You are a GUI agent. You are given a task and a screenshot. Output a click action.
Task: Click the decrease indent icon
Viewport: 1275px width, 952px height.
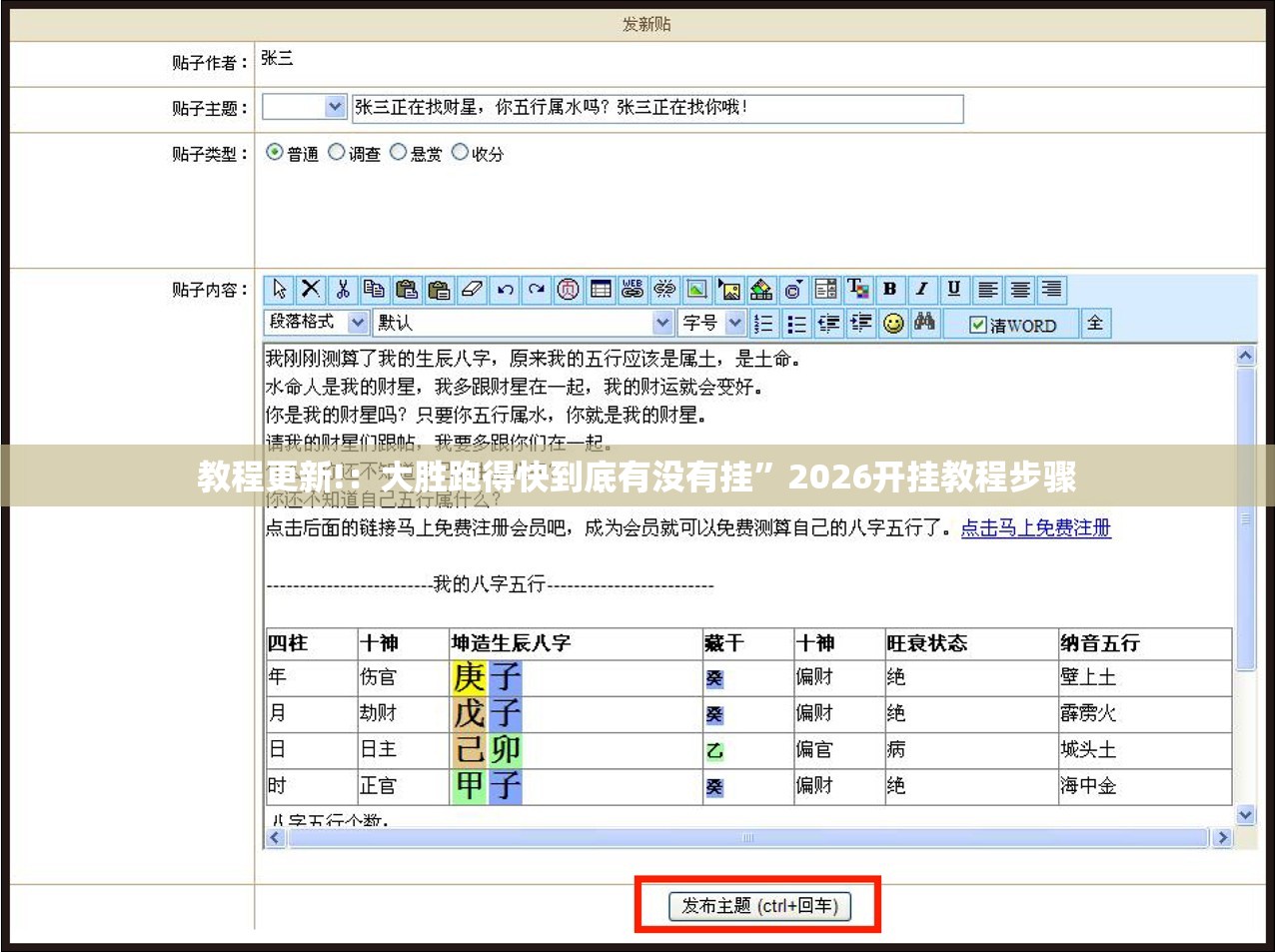[828, 323]
